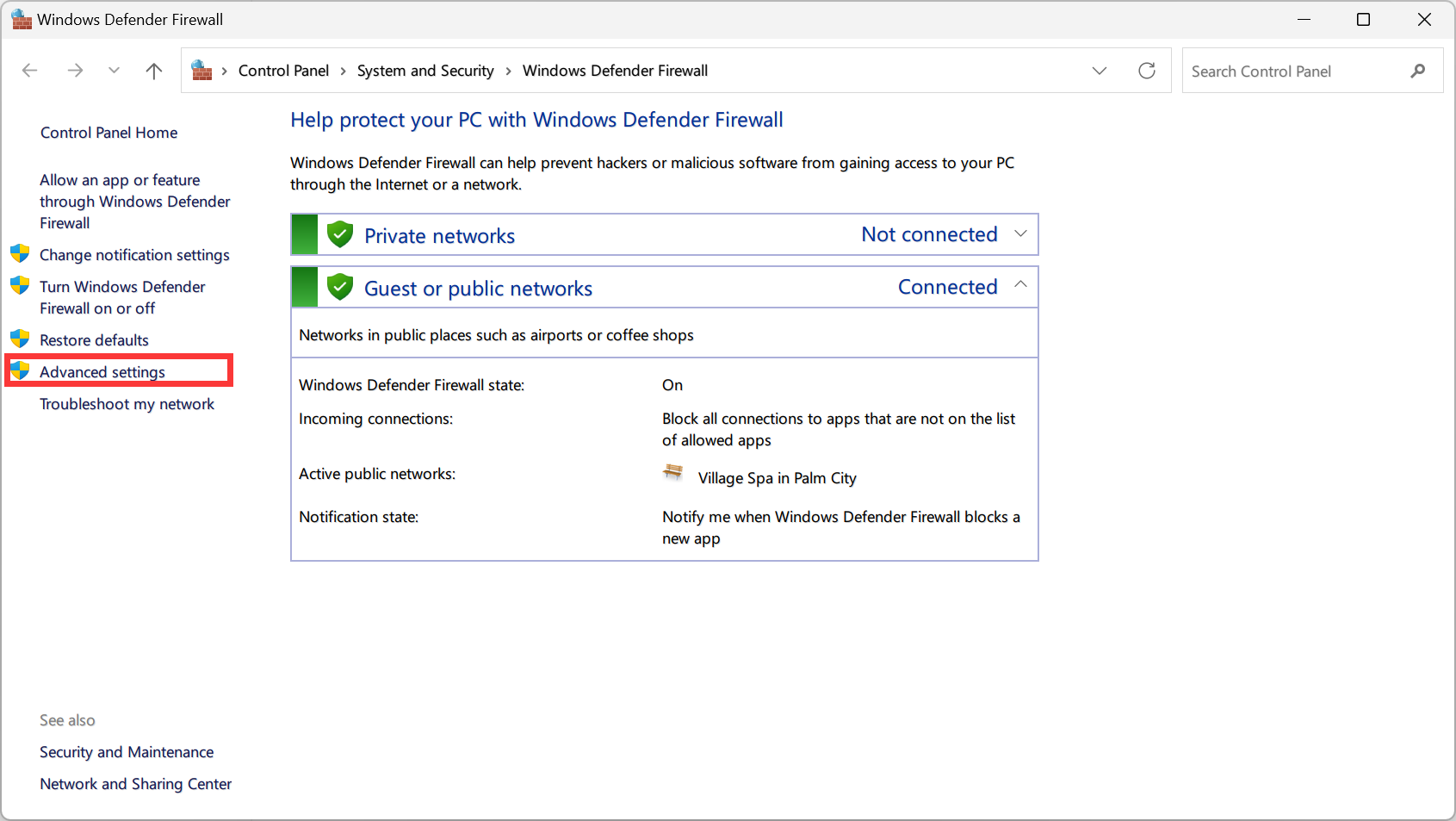
Task: Open Network and Sharing Center link
Action: click(135, 784)
